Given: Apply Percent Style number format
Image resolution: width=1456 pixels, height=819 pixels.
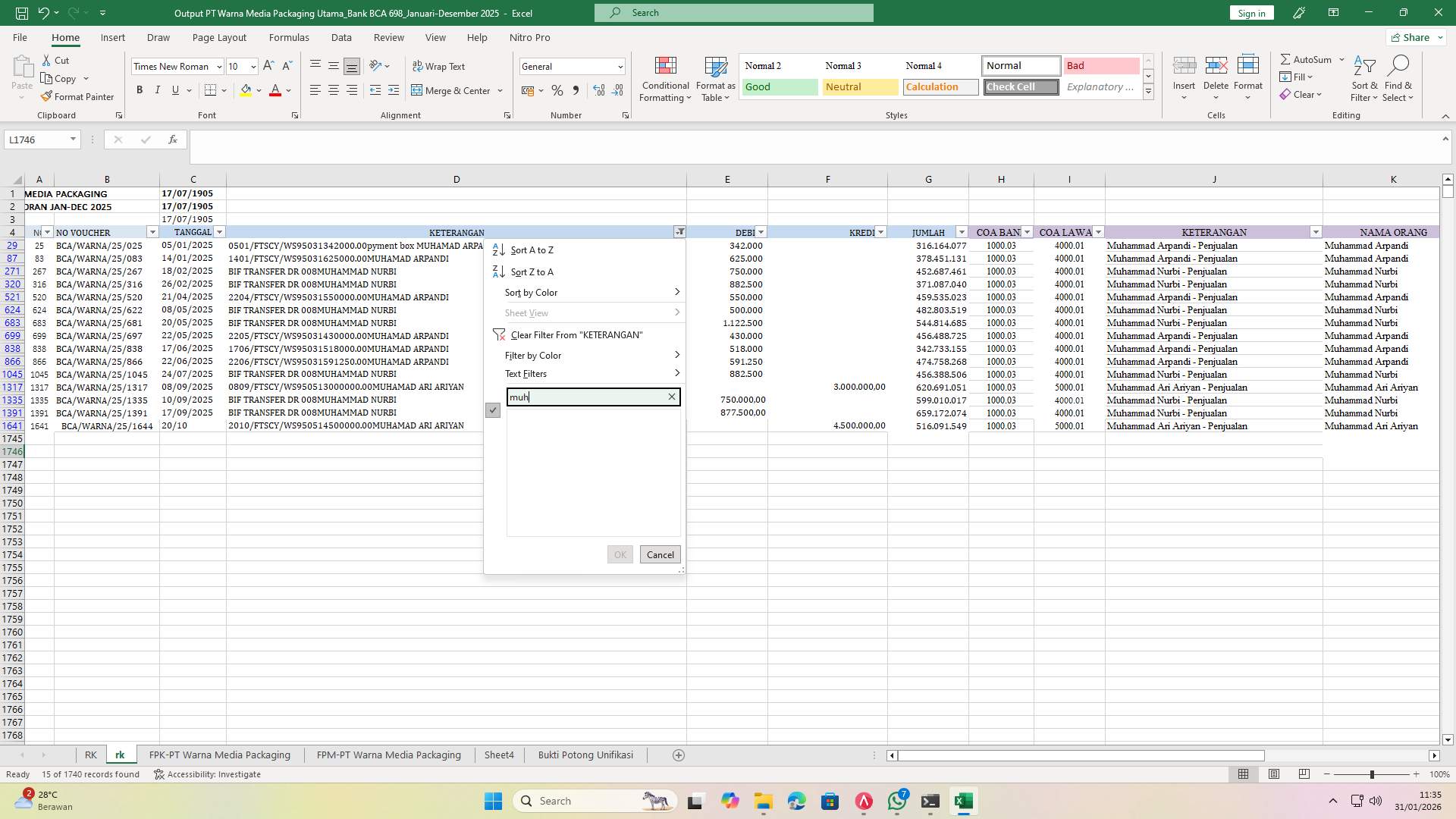Looking at the screenshot, I should pyautogui.click(x=557, y=90).
